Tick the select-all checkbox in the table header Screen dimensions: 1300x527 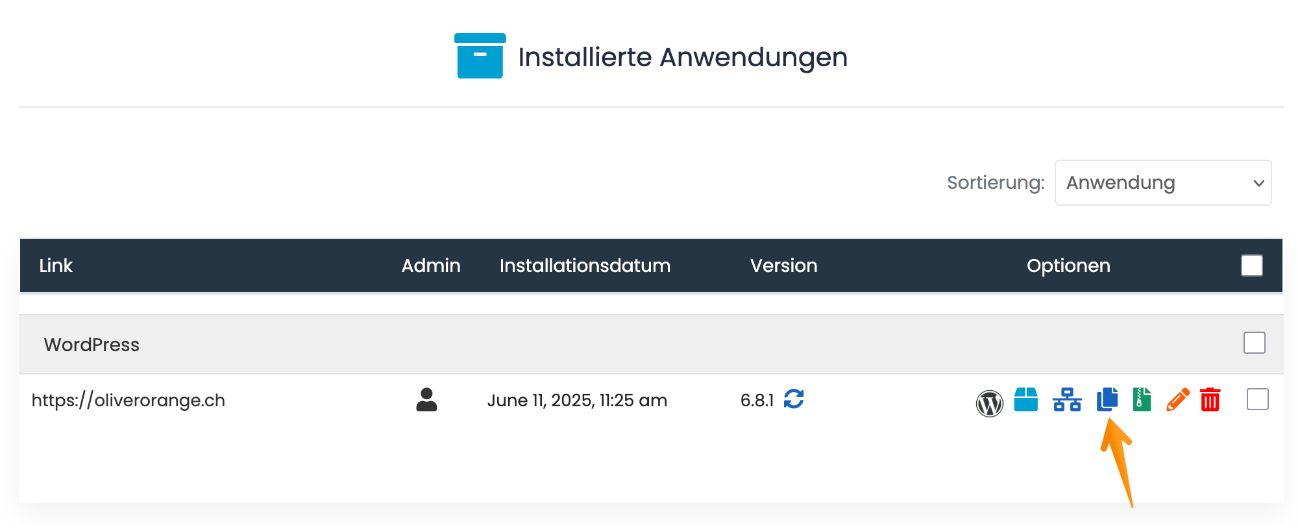coord(1251,265)
